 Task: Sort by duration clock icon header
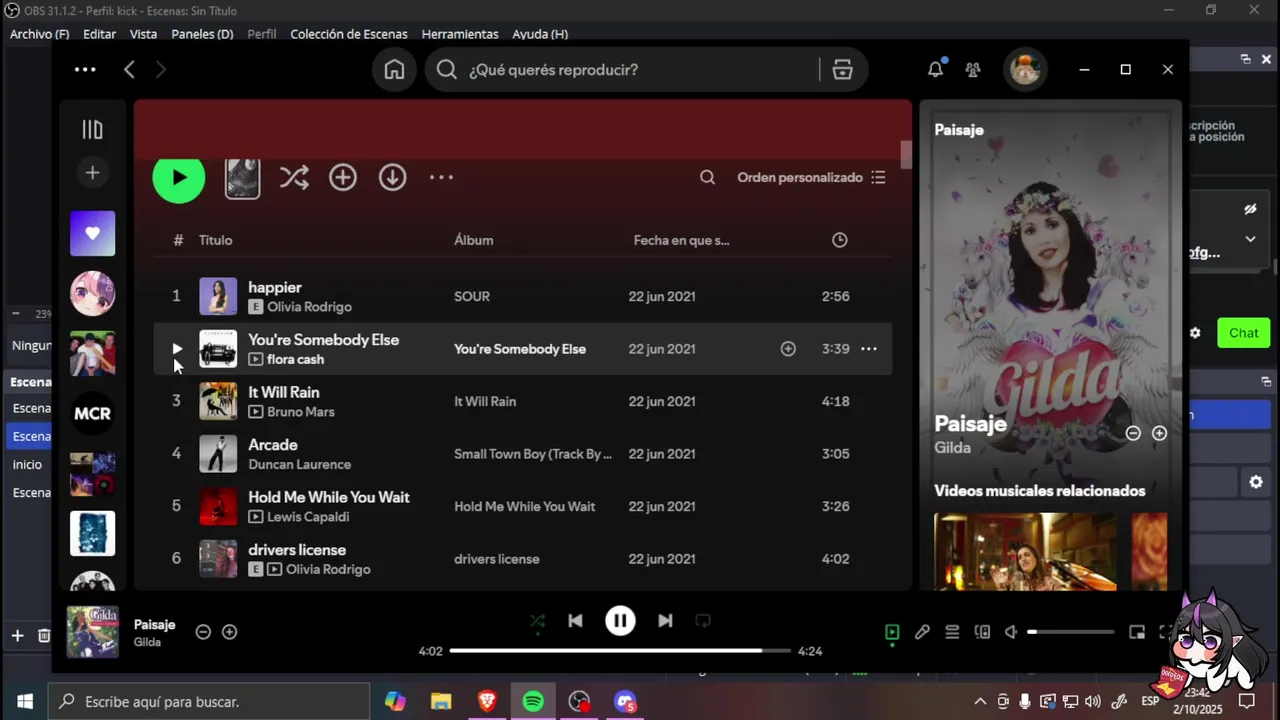click(x=840, y=240)
